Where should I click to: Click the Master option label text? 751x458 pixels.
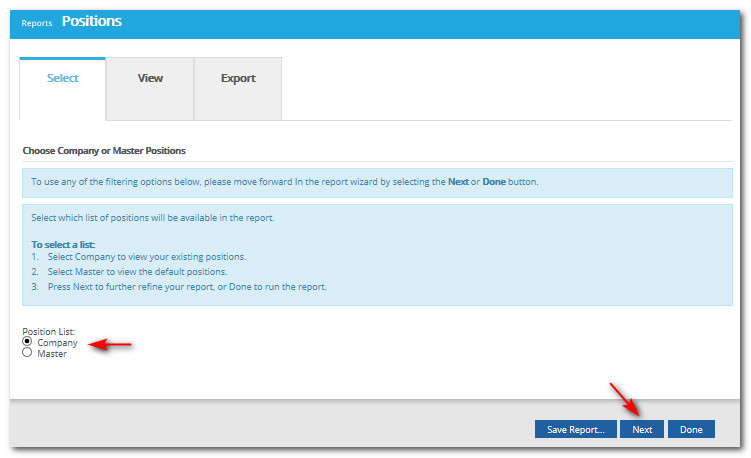[x=52, y=354]
